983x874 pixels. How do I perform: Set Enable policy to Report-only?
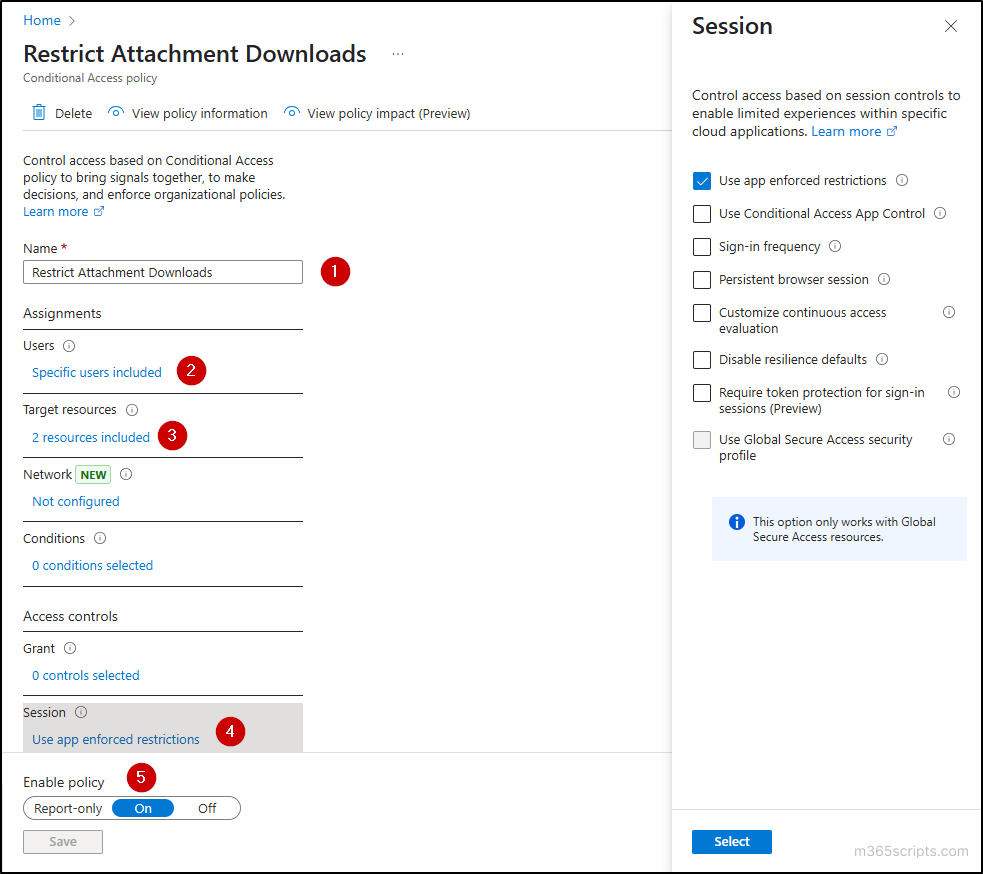[67, 808]
